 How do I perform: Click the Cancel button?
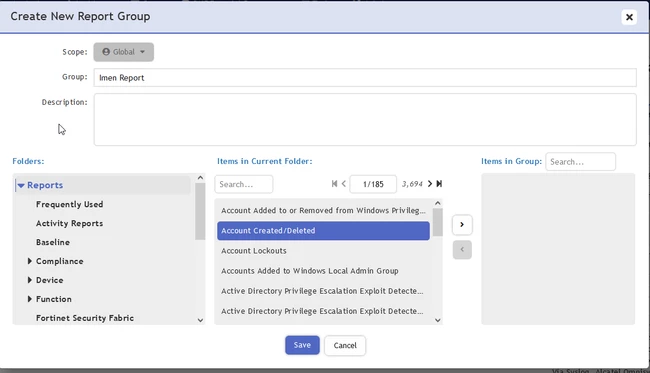(345, 345)
